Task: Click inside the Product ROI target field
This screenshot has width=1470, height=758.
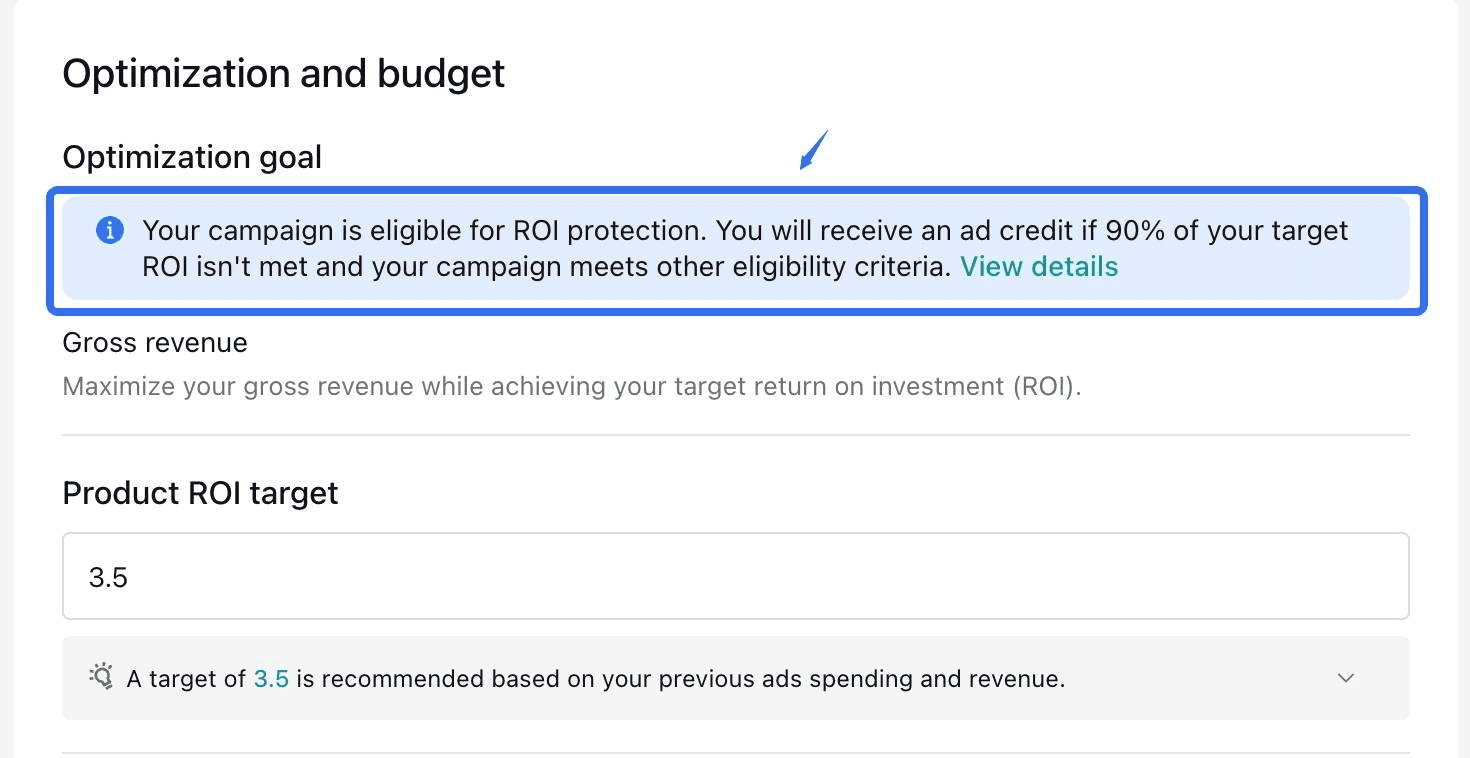Action: (735, 576)
